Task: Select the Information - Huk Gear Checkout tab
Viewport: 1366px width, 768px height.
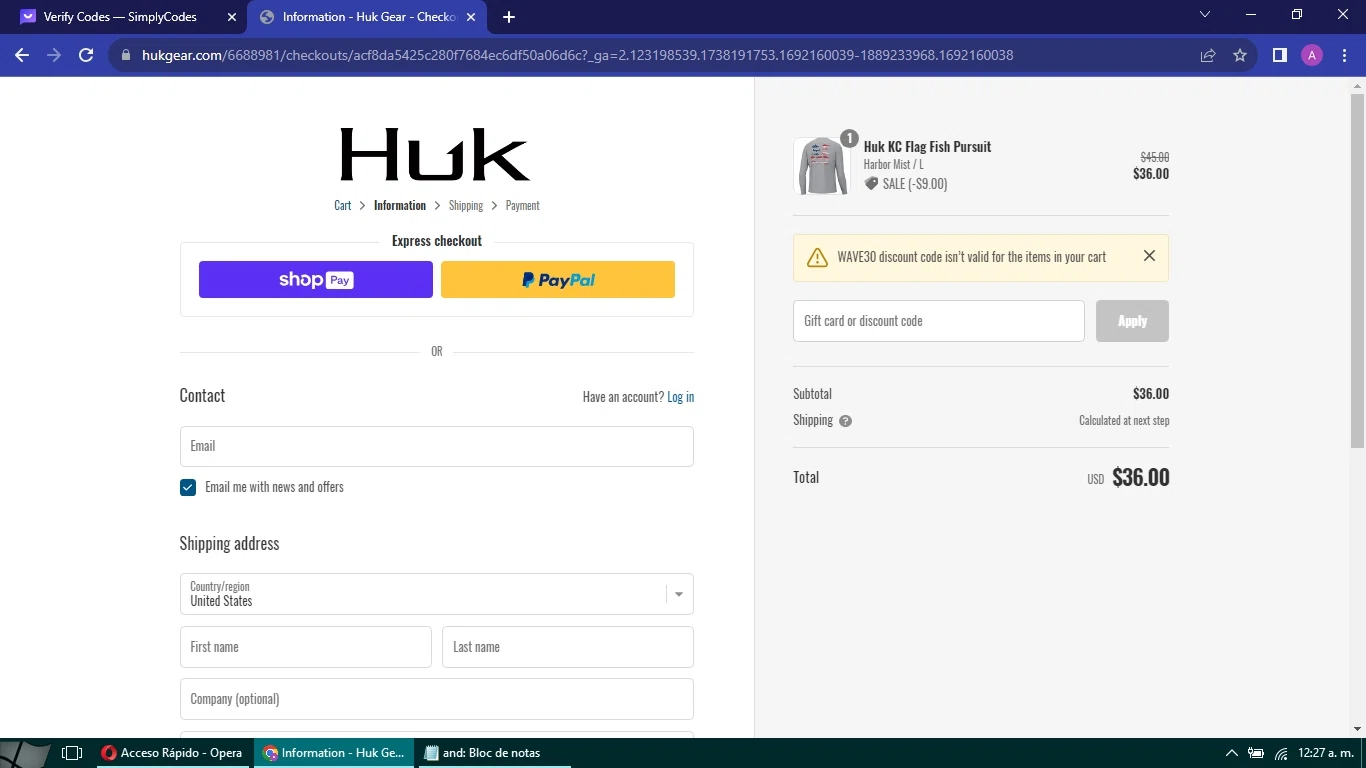Action: click(x=367, y=17)
